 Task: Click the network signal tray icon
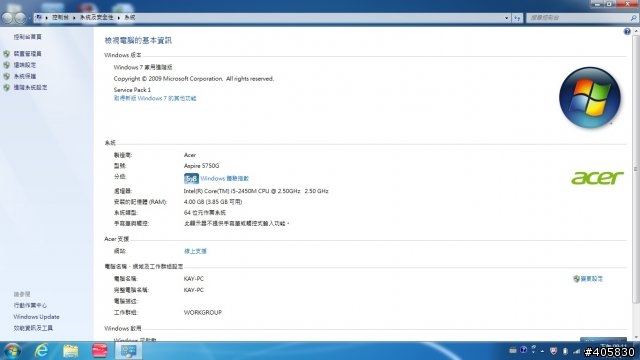click(x=577, y=351)
